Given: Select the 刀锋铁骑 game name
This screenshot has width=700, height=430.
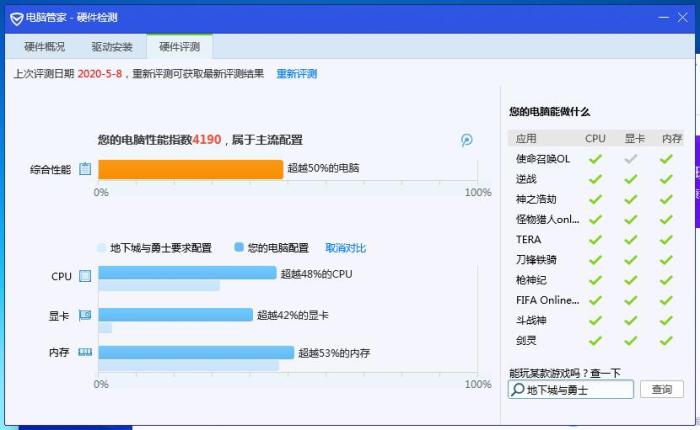Looking at the screenshot, I should pos(536,260).
